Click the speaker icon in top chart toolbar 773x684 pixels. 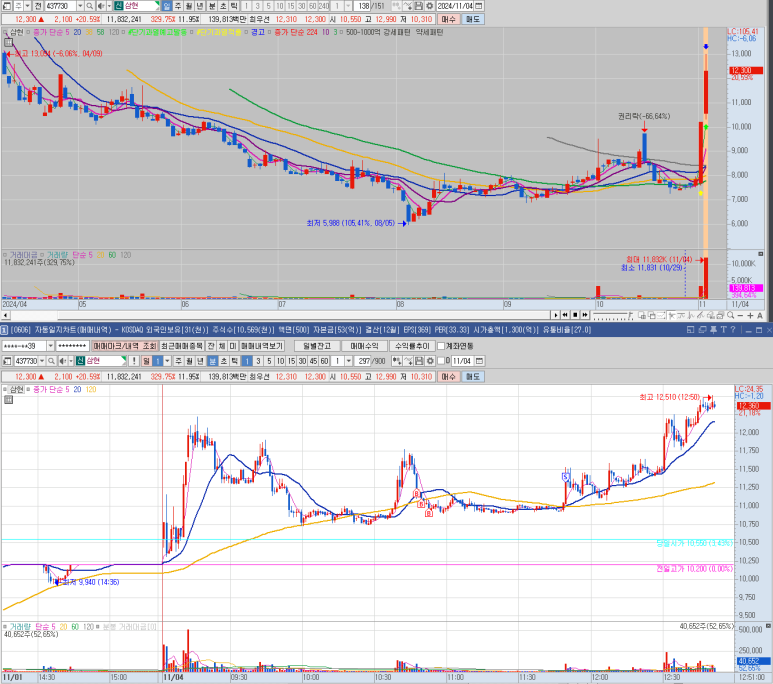(x=101, y=6)
